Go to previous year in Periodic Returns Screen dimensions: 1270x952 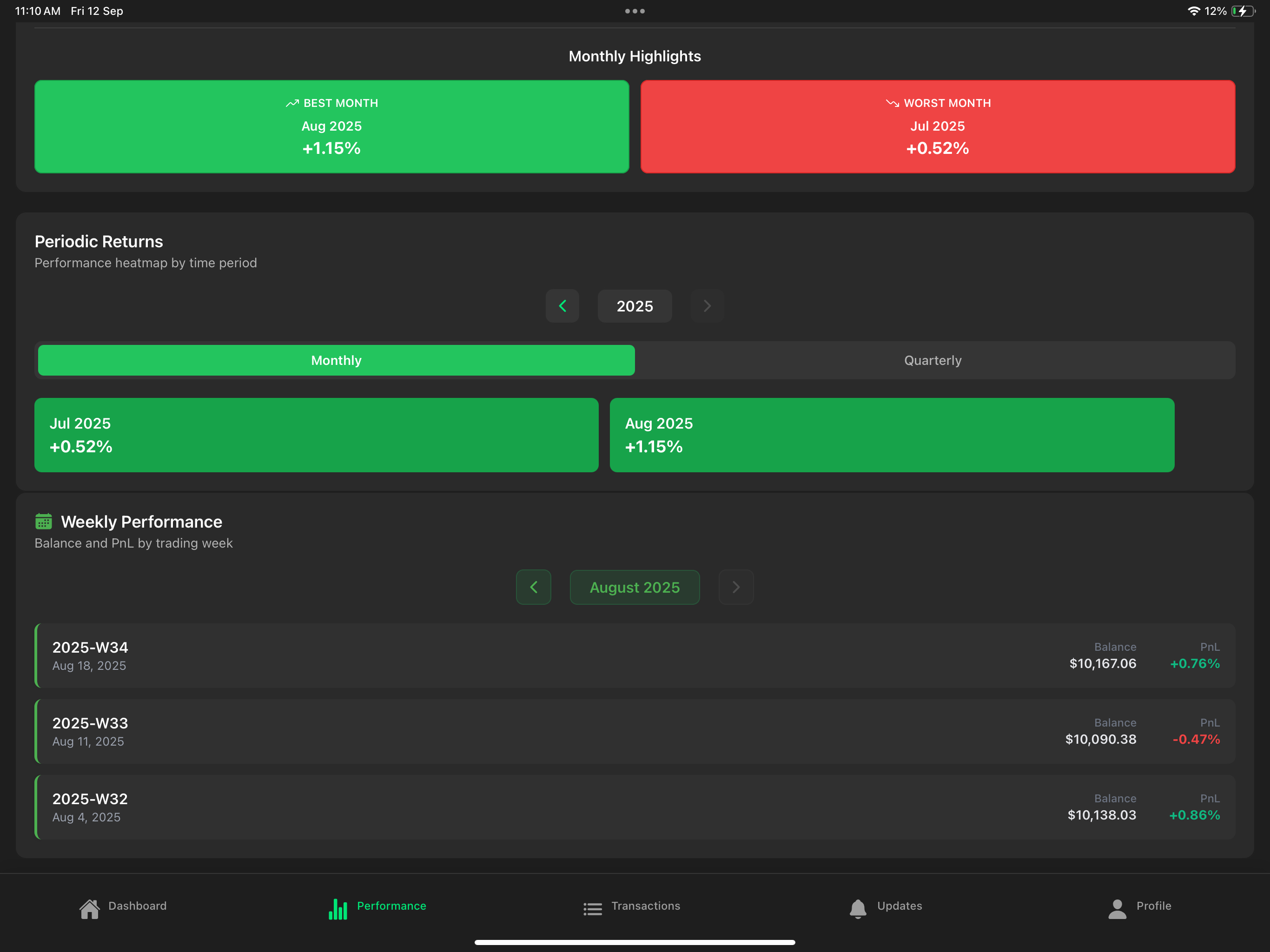pos(562,306)
